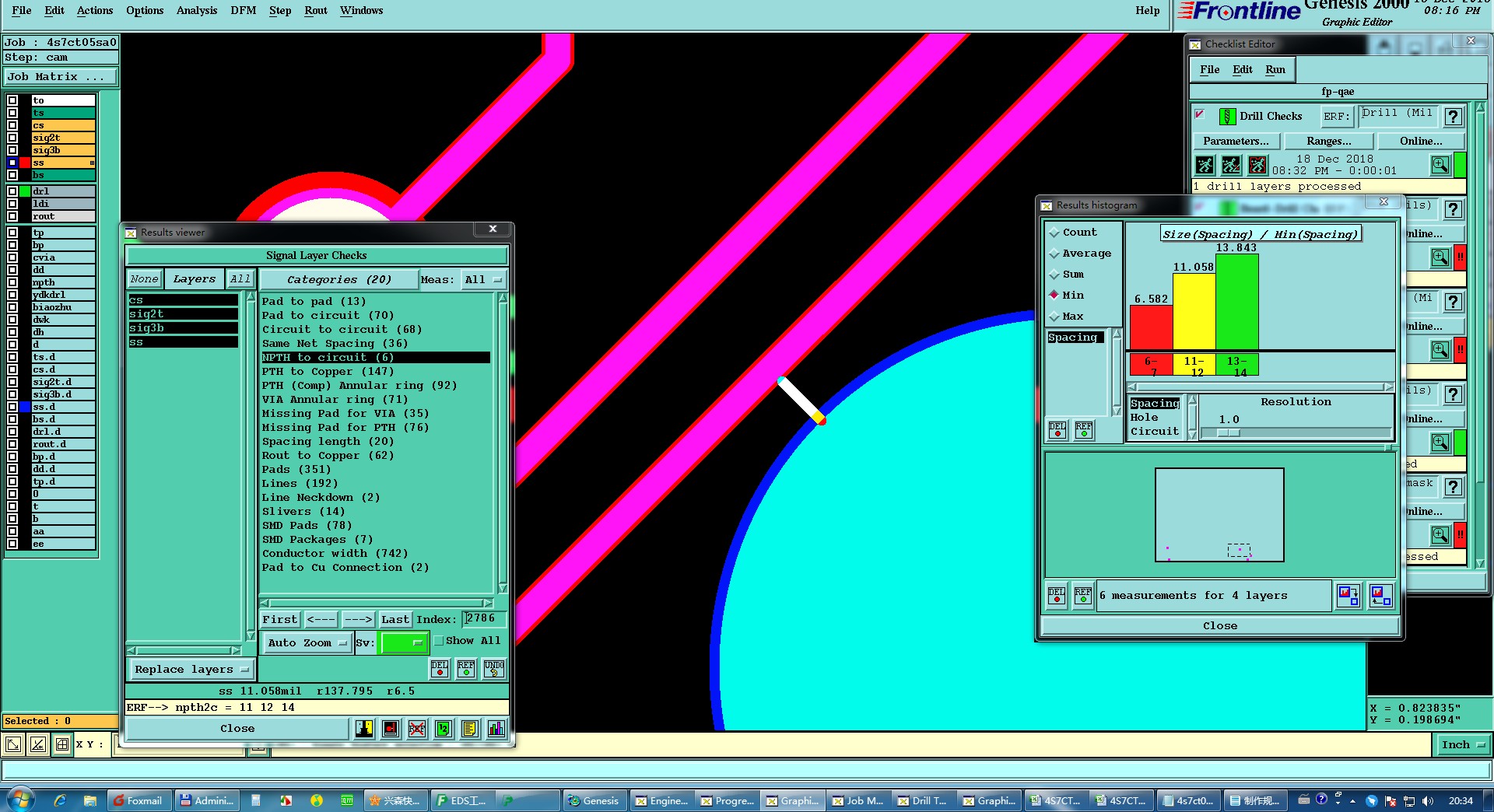1494x812 pixels.
Task: Open the Analysis menu
Action: point(197,11)
